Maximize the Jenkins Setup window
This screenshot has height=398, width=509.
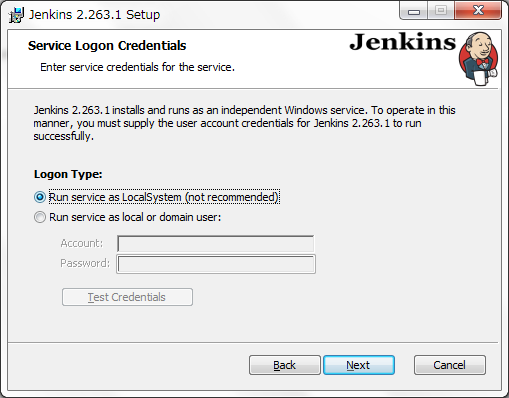tap(441, 11)
